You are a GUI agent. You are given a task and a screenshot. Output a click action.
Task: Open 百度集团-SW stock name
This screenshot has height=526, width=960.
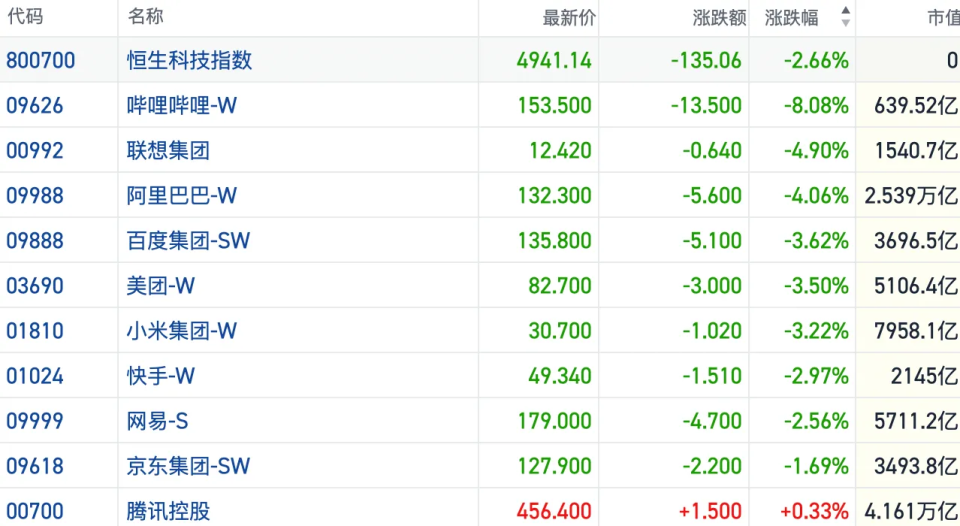click(189, 241)
